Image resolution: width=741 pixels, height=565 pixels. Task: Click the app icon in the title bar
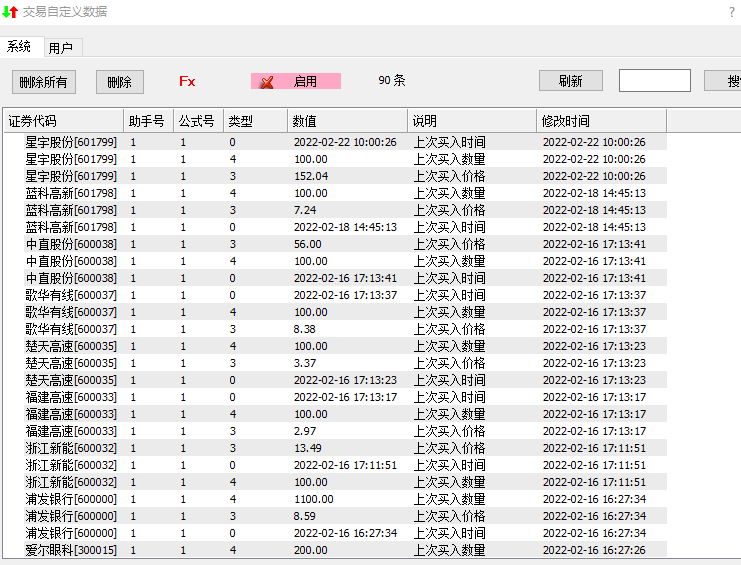tap(10, 12)
